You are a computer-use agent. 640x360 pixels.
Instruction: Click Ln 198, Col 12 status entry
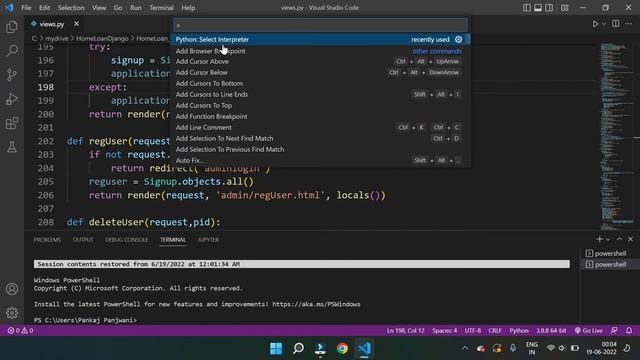point(405,331)
